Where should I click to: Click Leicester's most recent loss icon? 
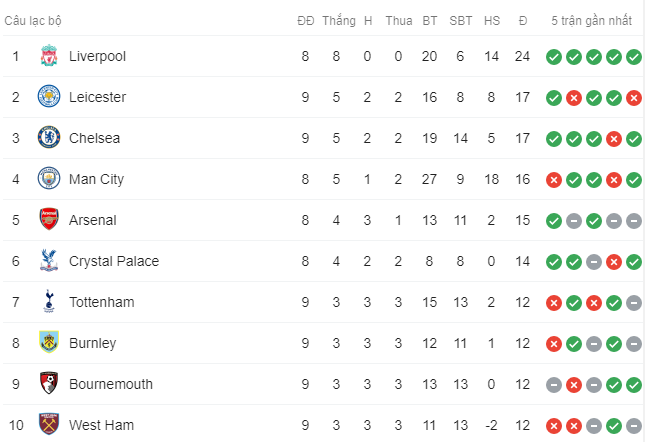tap(634, 98)
